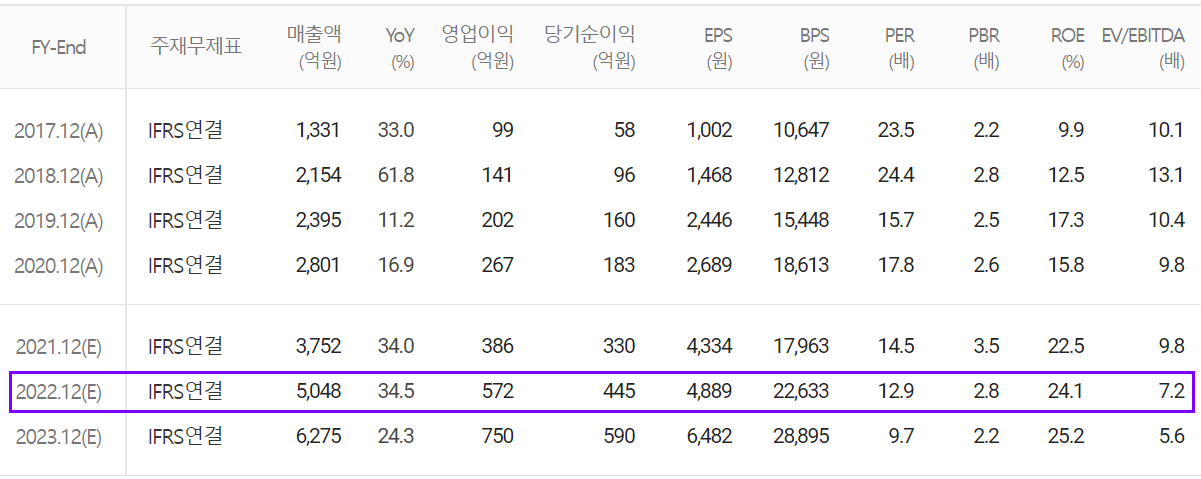Click the 당기순이익 (억원) column header
Screen dimensions: 1201x479
590,47
